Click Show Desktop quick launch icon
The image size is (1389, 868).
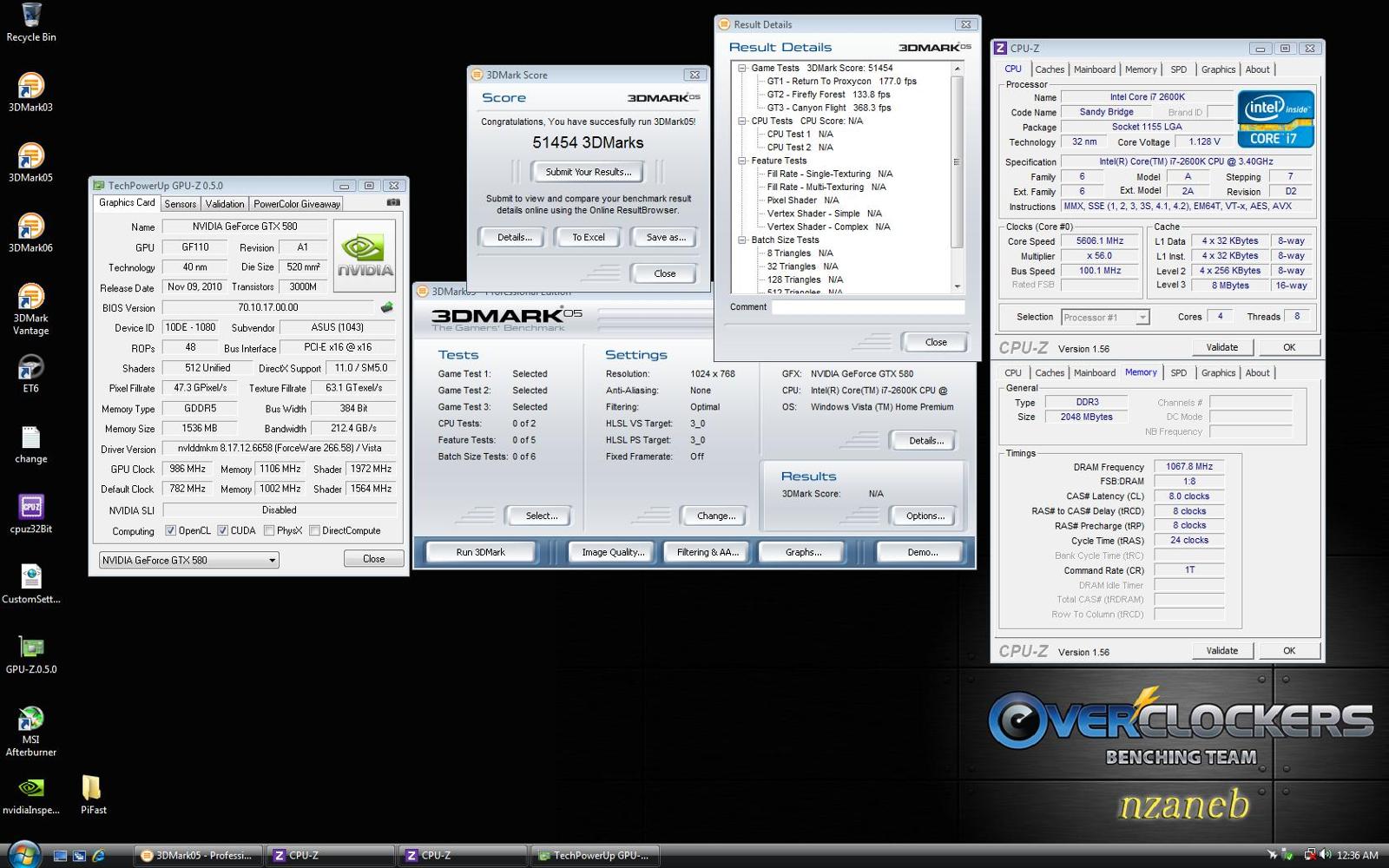[60, 856]
